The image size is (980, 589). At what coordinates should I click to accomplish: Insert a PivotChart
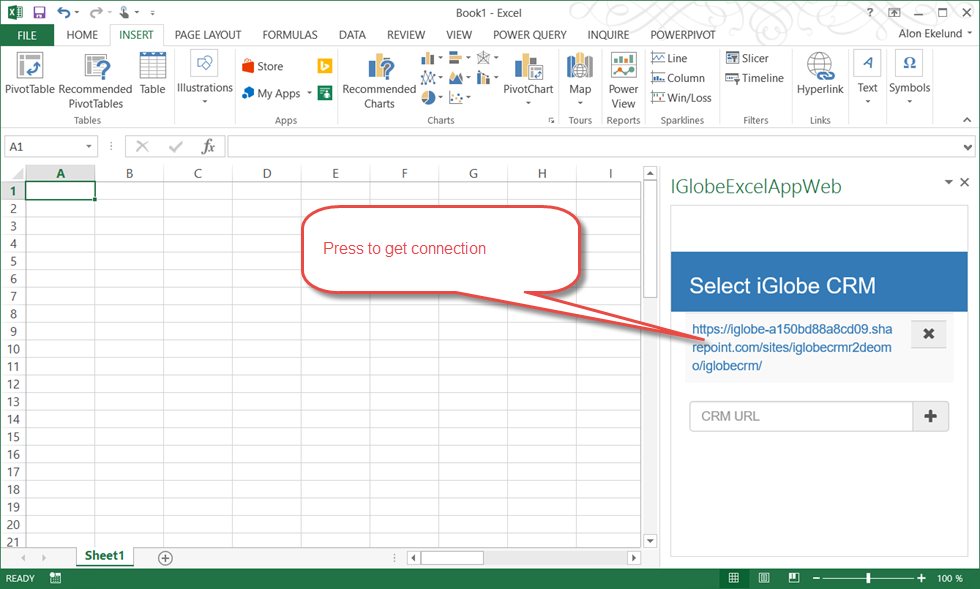click(x=528, y=78)
